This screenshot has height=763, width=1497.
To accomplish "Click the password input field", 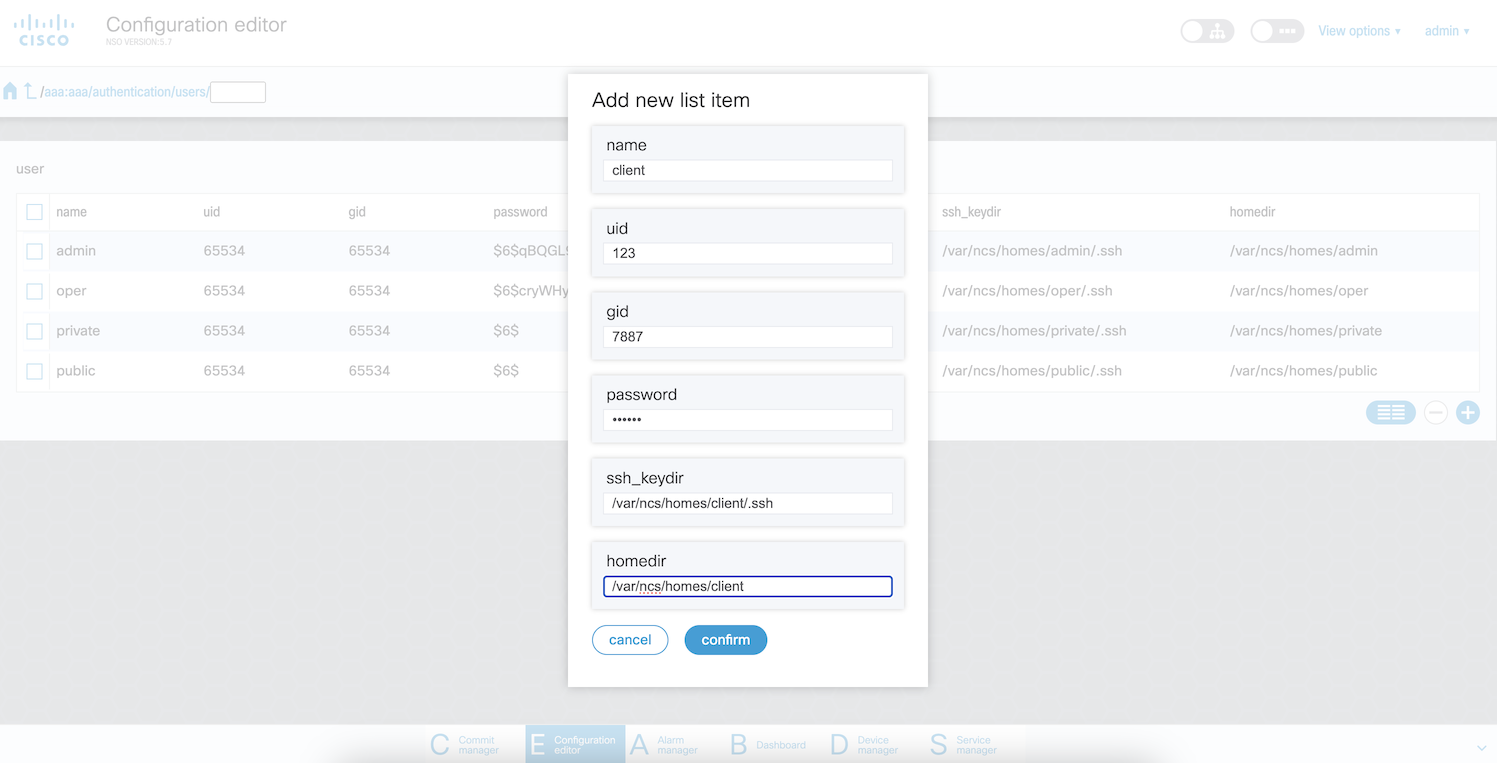I will [747, 420].
